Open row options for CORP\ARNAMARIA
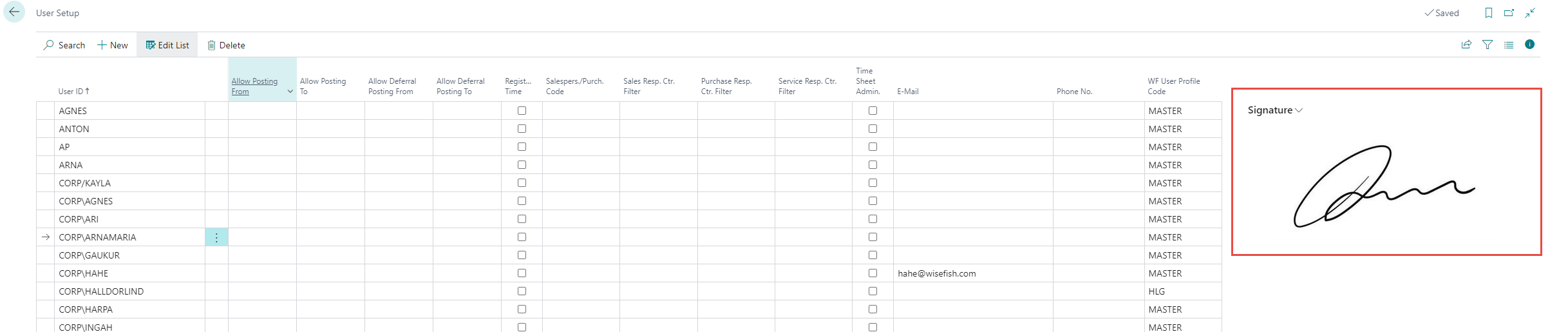 pos(216,237)
